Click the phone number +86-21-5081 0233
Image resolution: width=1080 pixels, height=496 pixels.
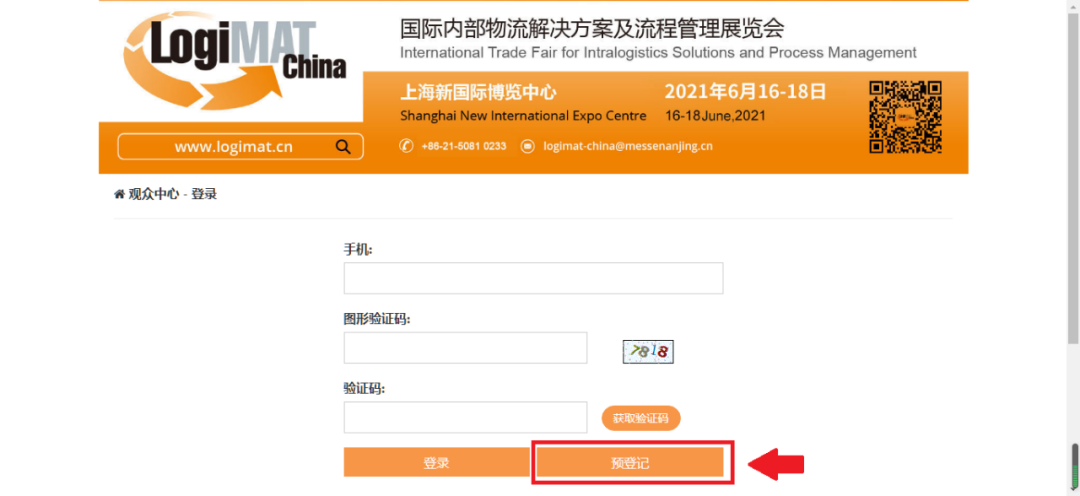[464, 146]
